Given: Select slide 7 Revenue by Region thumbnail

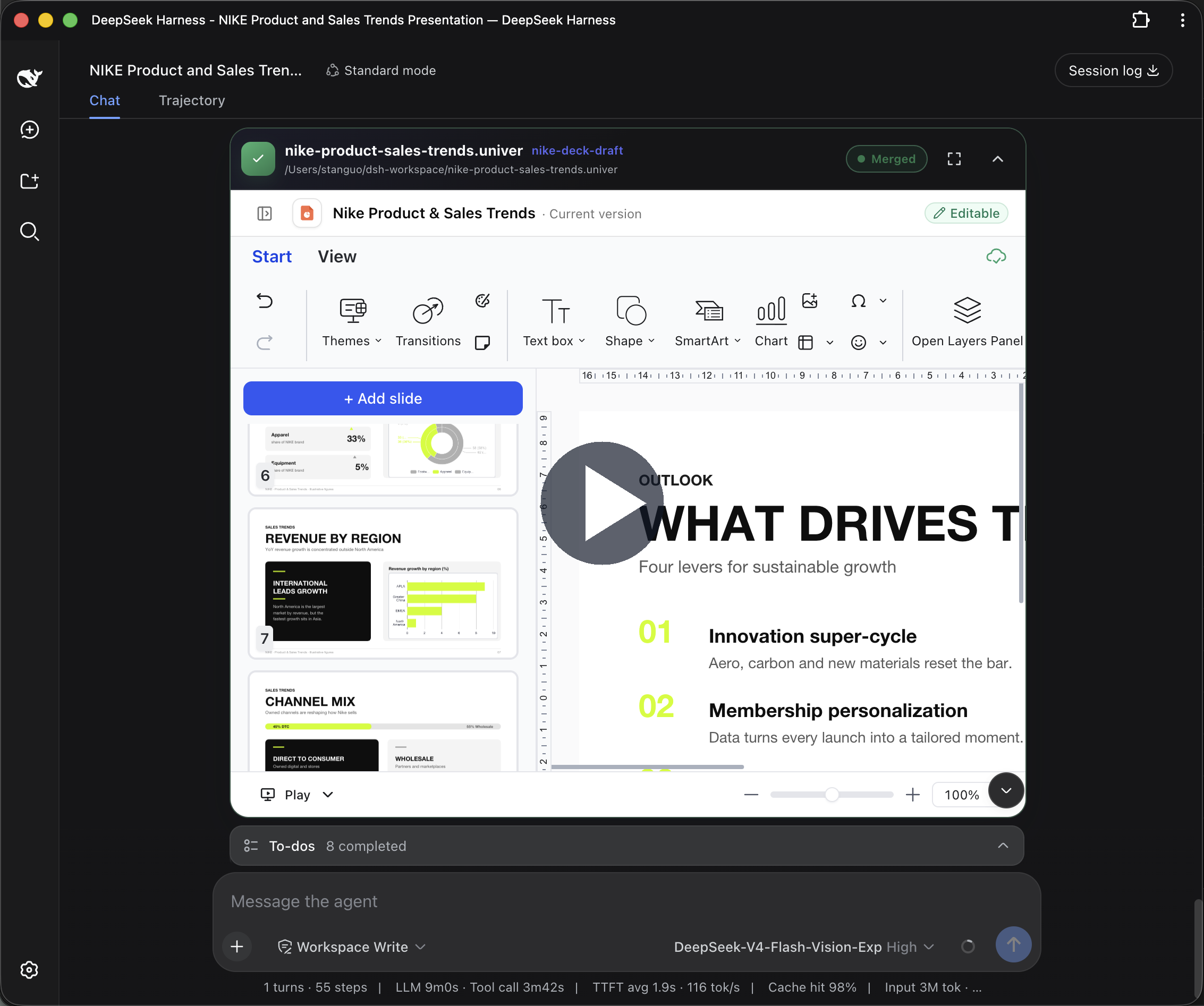Looking at the screenshot, I should pos(383,583).
